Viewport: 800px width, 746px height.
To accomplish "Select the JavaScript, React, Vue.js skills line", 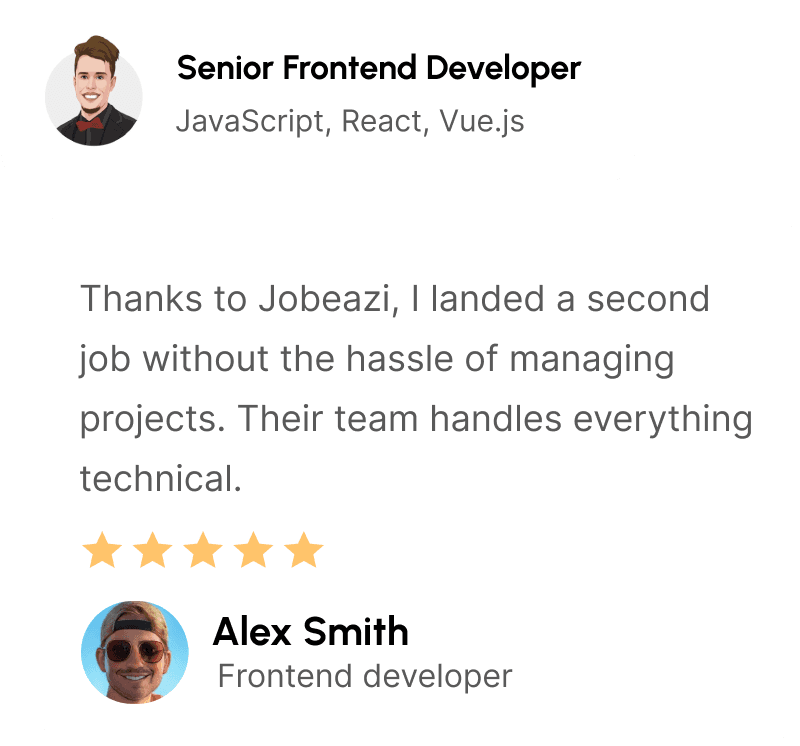I will pyautogui.click(x=350, y=122).
